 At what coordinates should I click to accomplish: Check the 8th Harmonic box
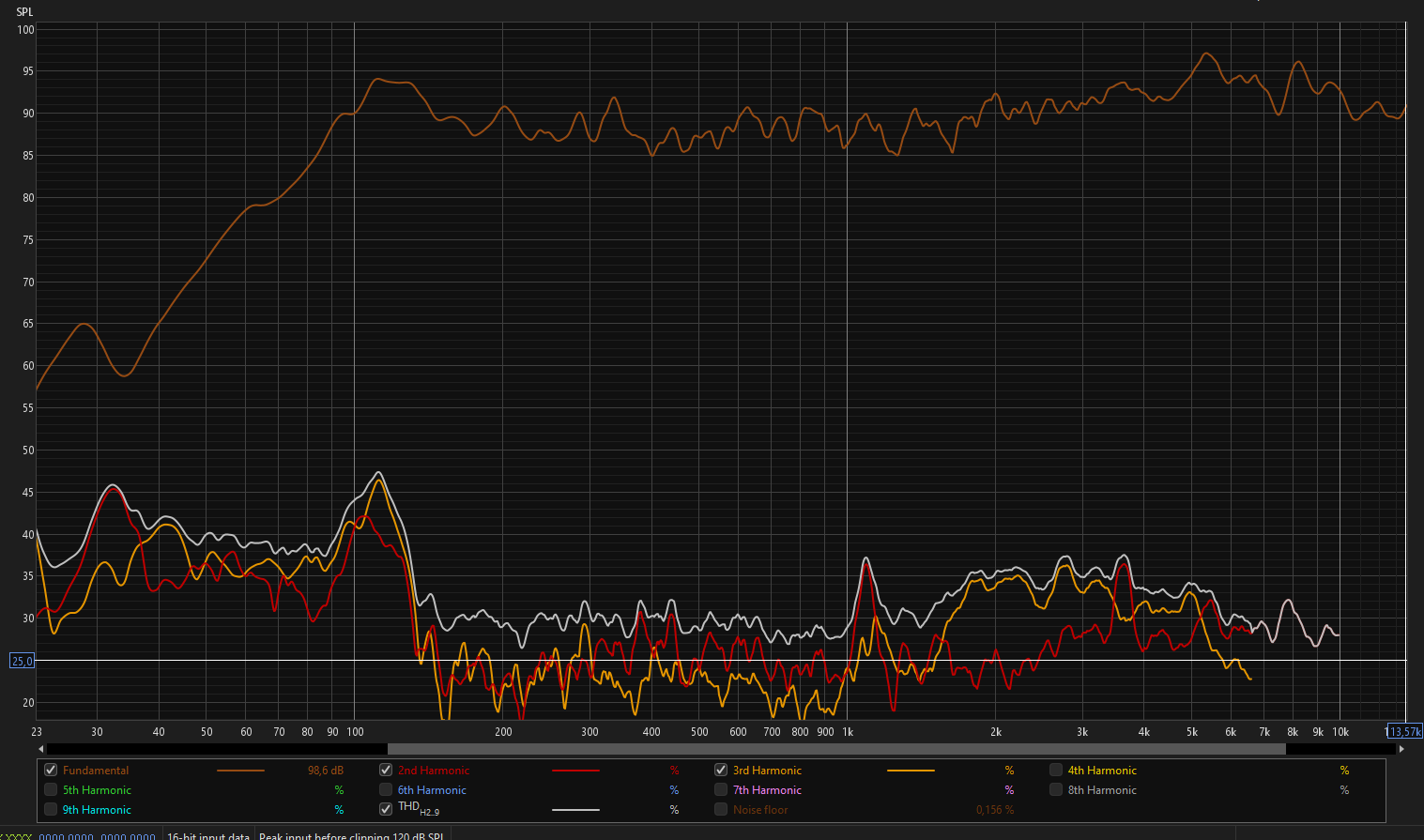click(1056, 789)
